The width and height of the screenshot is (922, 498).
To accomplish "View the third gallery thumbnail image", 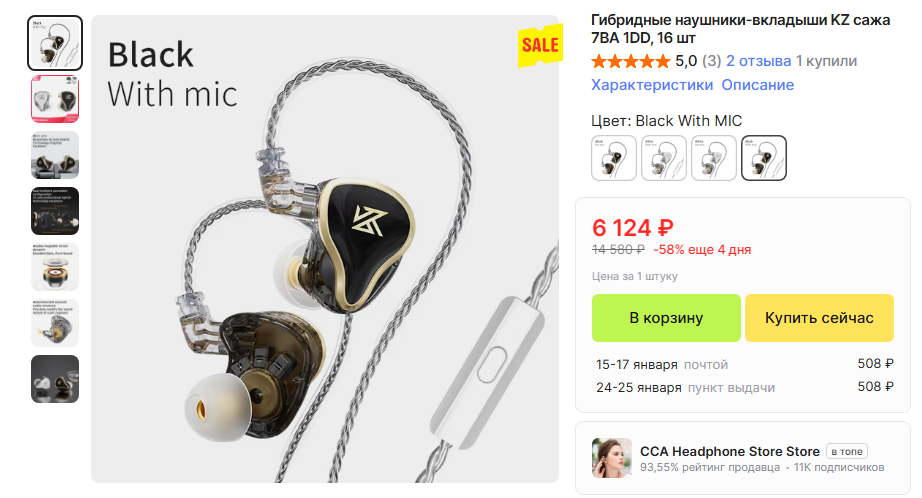I will 55,155.
